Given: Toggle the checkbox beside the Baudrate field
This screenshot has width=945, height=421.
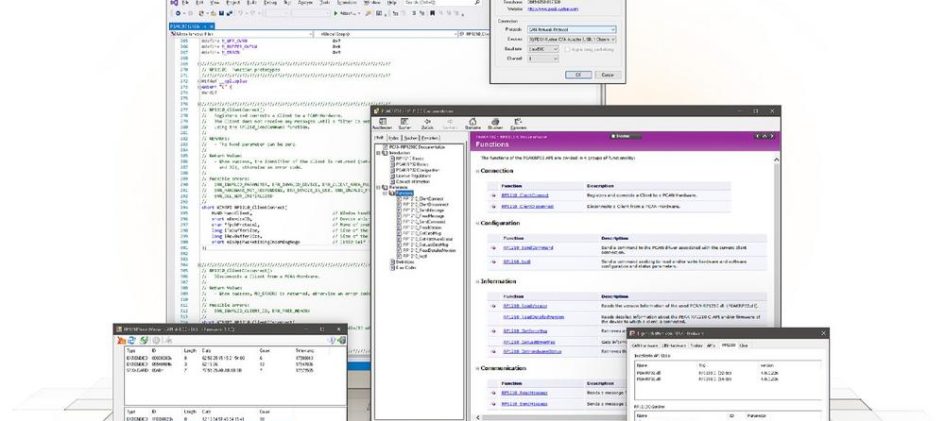Looking at the screenshot, I should coord(567,47).
